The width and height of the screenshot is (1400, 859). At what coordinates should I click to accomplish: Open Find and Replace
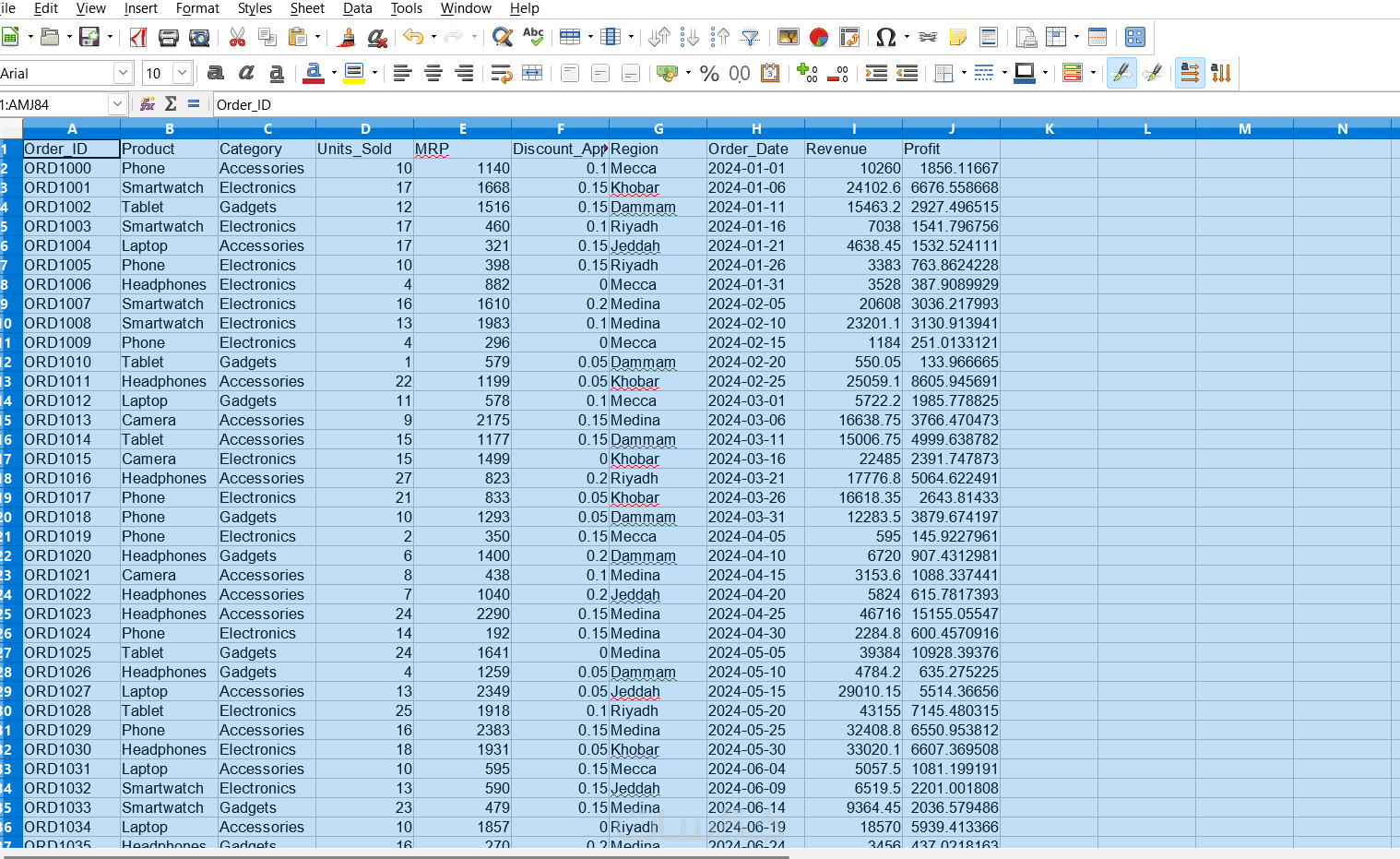(x=503, y=37)
